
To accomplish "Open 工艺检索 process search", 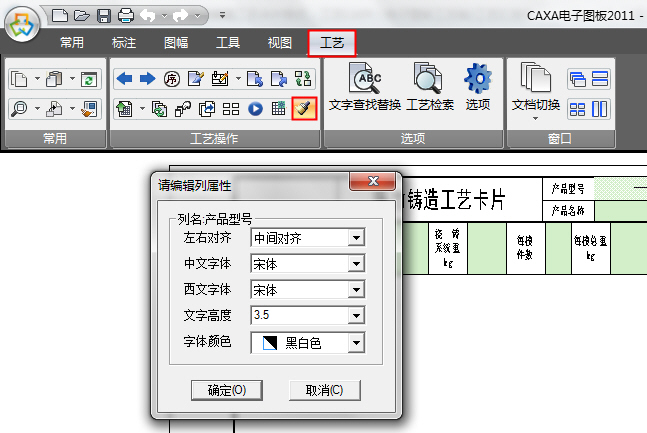I will [430, 88].
